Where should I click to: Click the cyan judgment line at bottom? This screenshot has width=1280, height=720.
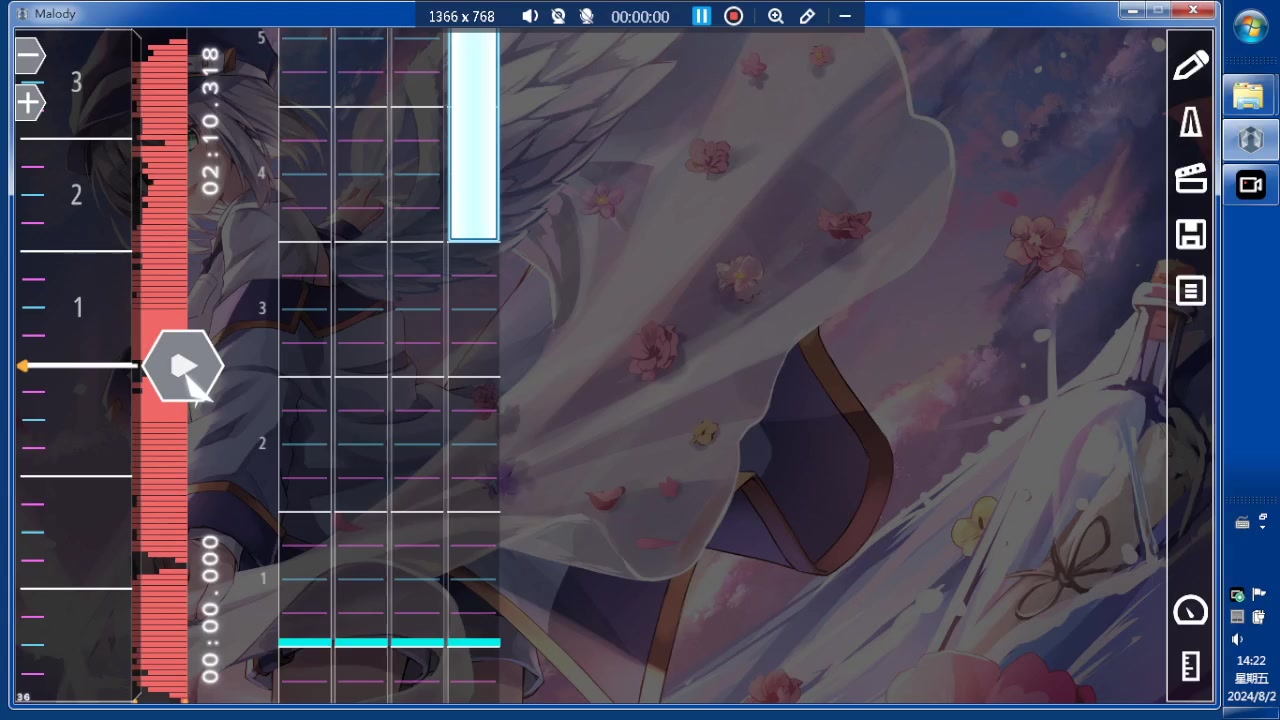pyautogui.click(x=389, y=643)
